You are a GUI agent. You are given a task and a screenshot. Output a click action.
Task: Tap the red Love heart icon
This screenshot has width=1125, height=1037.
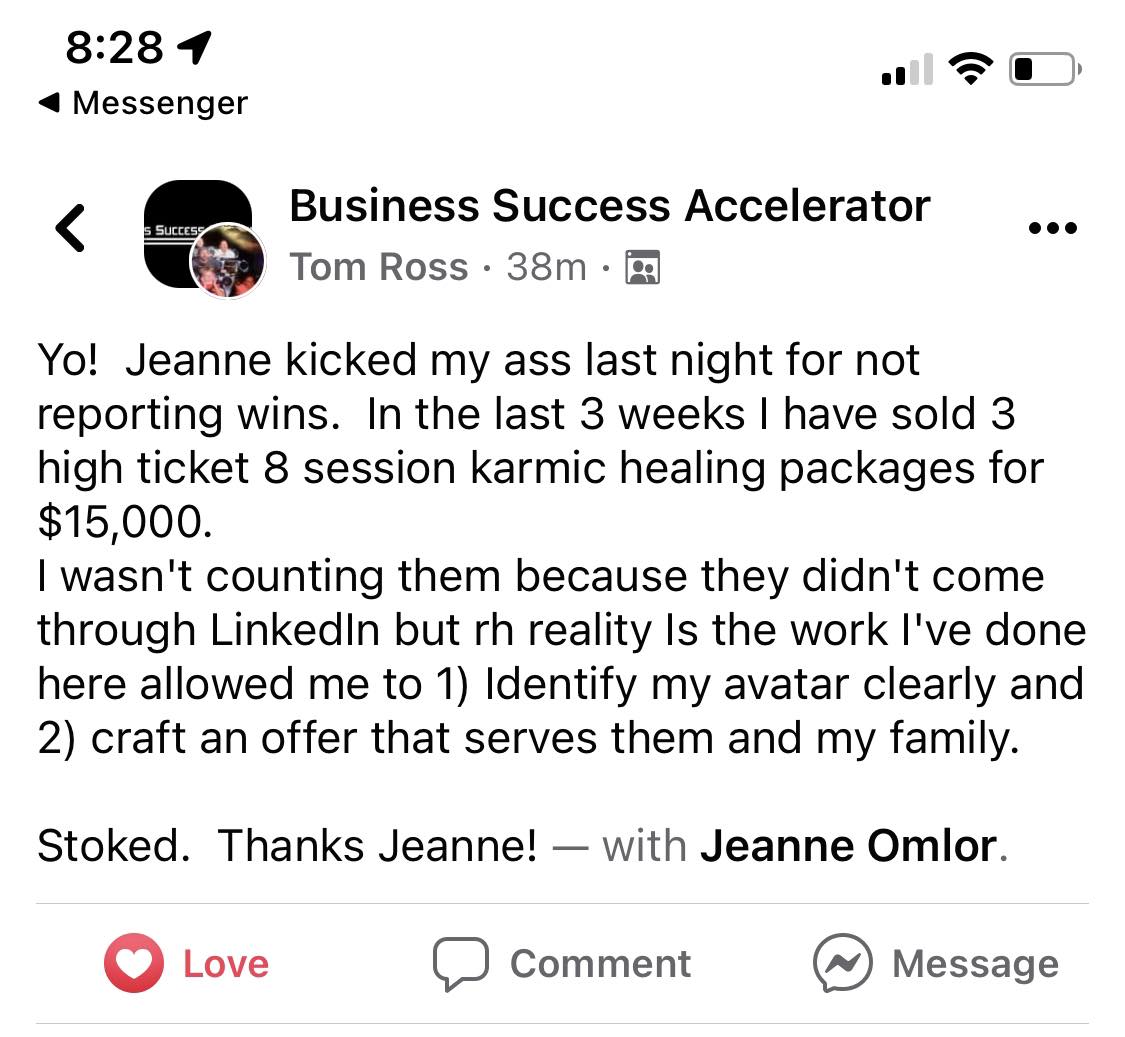click(x=133, y=963)
